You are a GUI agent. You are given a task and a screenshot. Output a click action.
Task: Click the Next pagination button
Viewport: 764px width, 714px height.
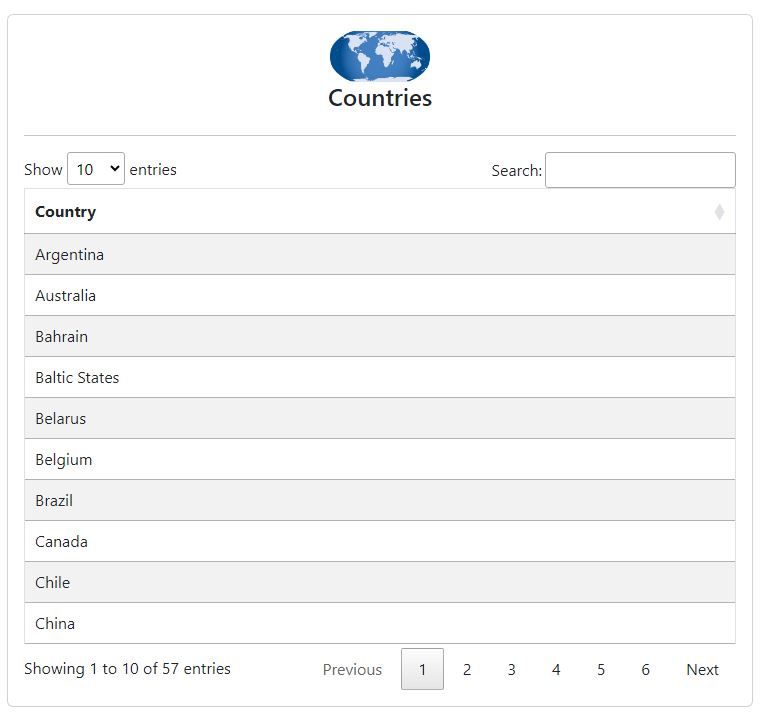702,670
